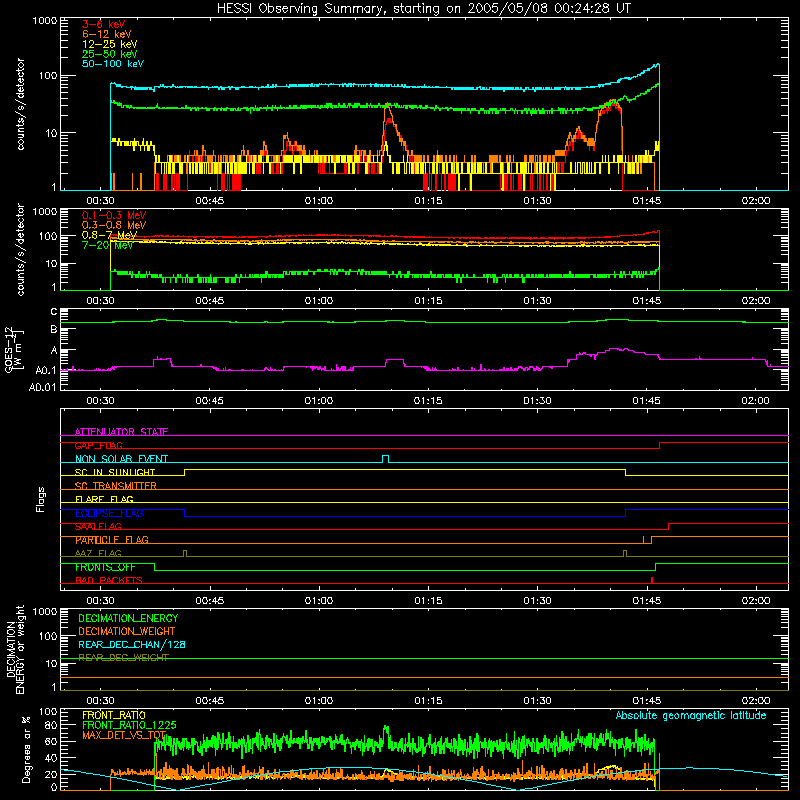
Task: Click the BAD_PACKETS flag label
Action: tap(108, 580)
